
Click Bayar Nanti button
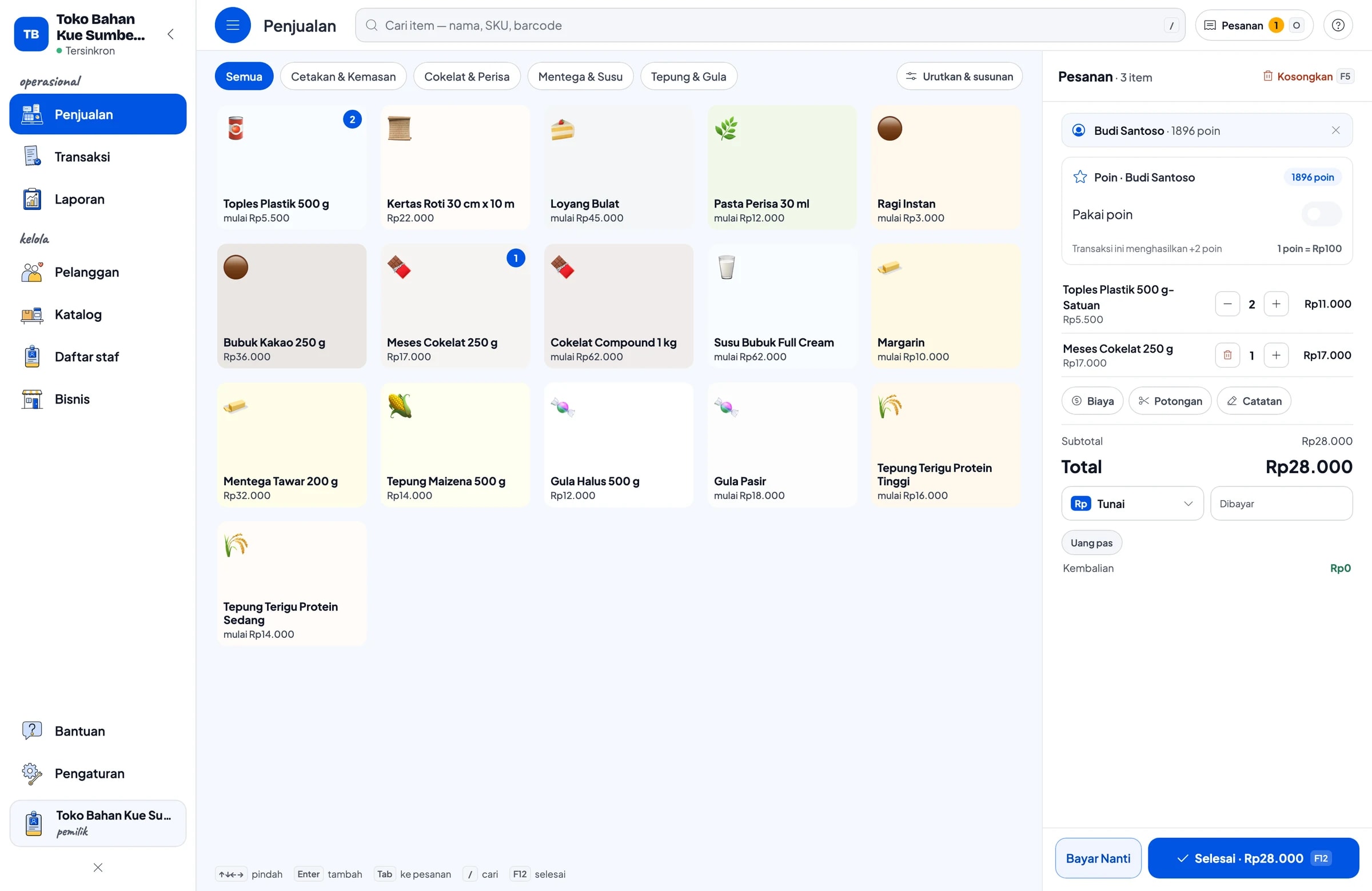1098,858
